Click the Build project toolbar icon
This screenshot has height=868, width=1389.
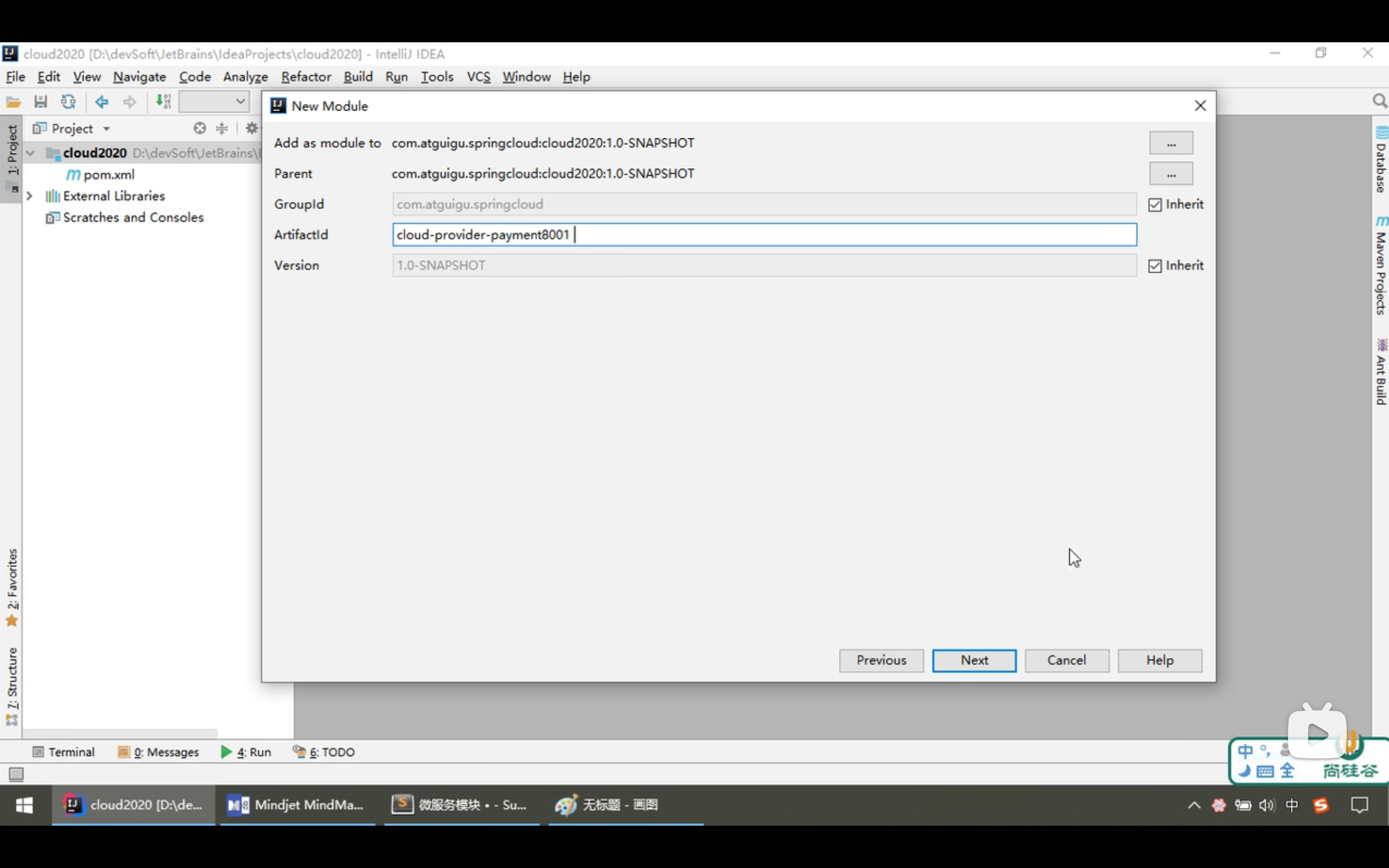163,102
